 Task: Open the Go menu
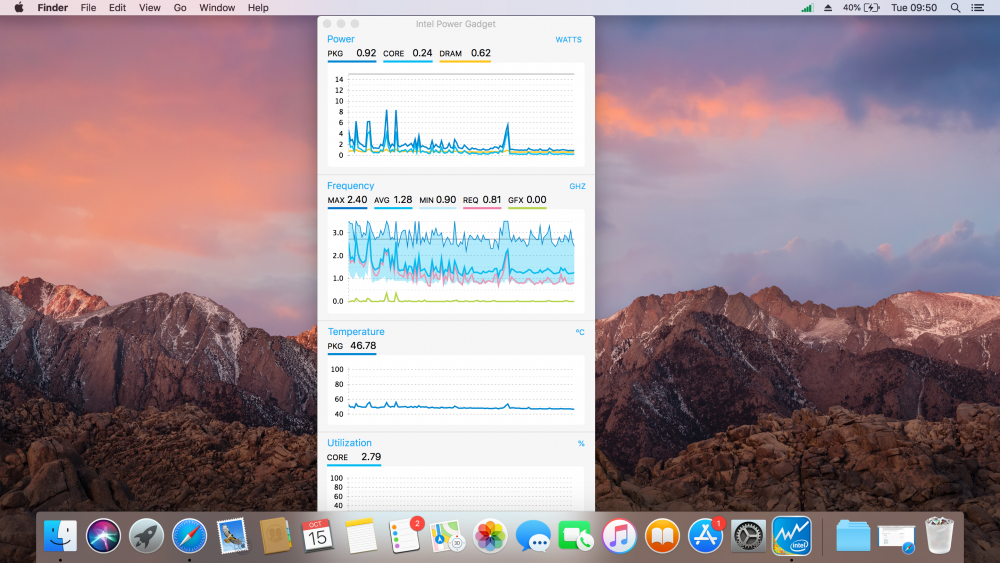pos(180,8)
